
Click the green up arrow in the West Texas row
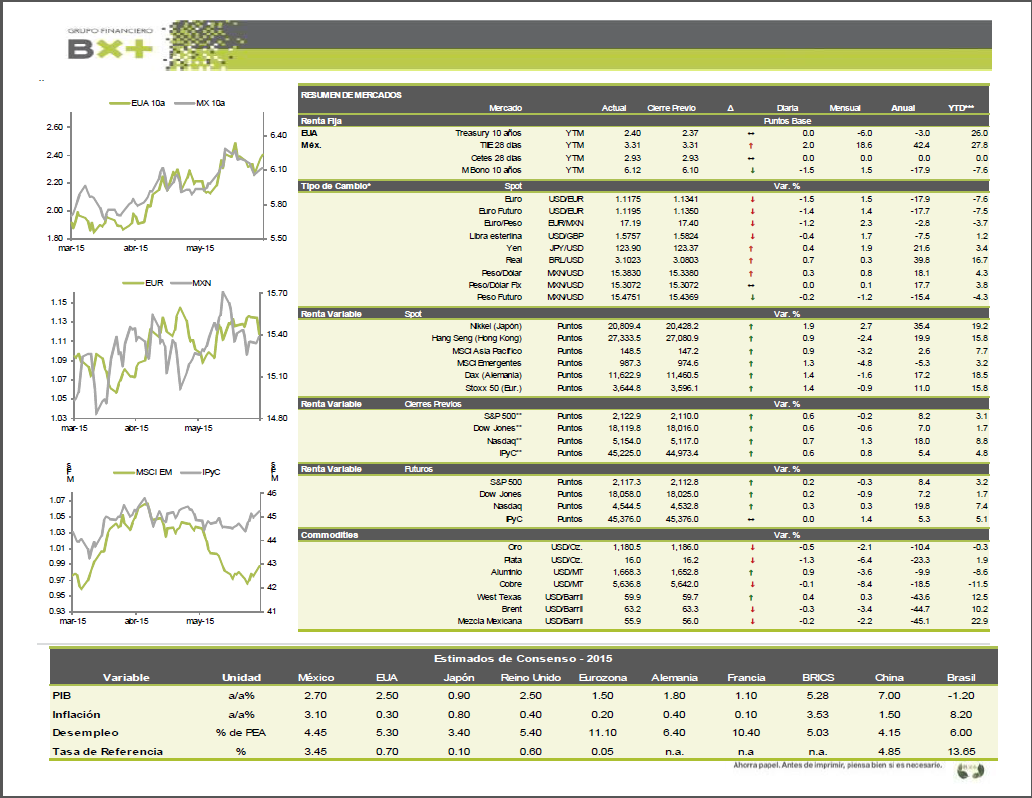click(x=750, y=598)
